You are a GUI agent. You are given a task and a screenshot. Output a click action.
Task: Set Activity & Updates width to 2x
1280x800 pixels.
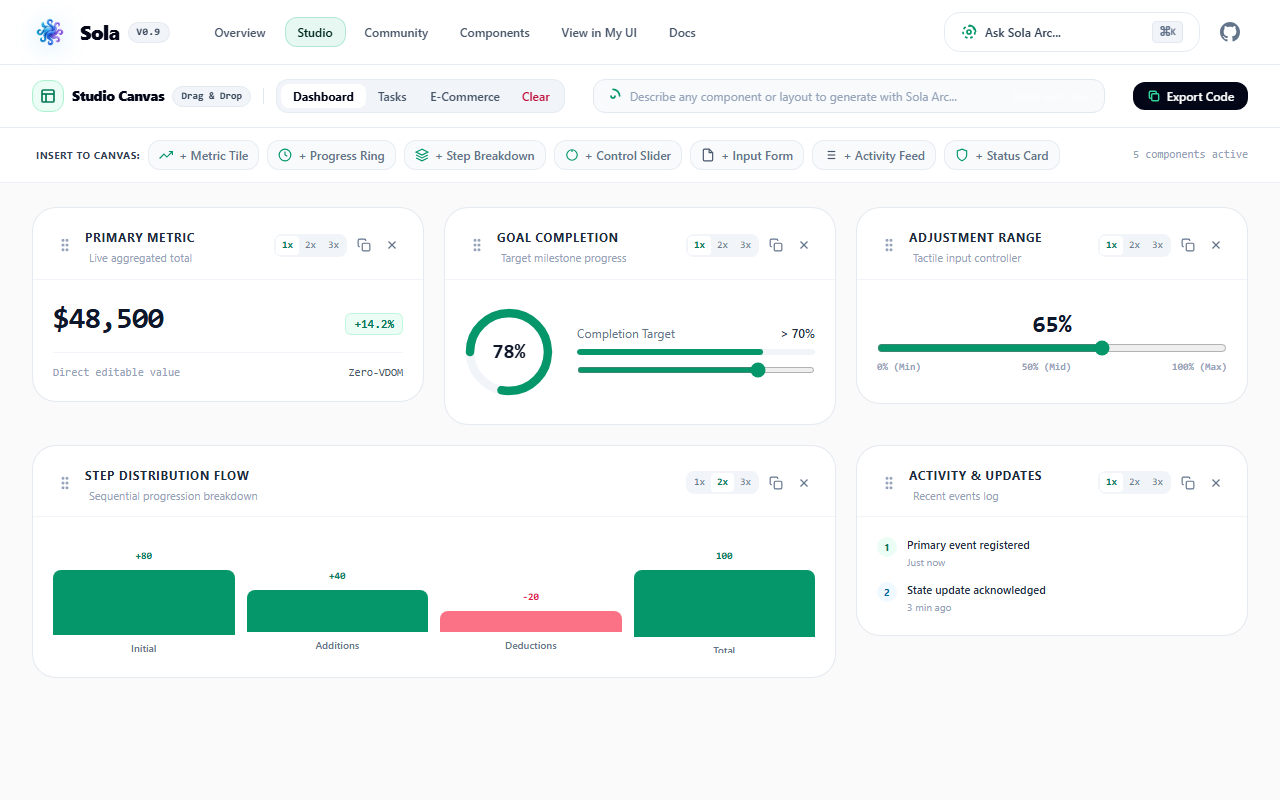(1135, 483)
